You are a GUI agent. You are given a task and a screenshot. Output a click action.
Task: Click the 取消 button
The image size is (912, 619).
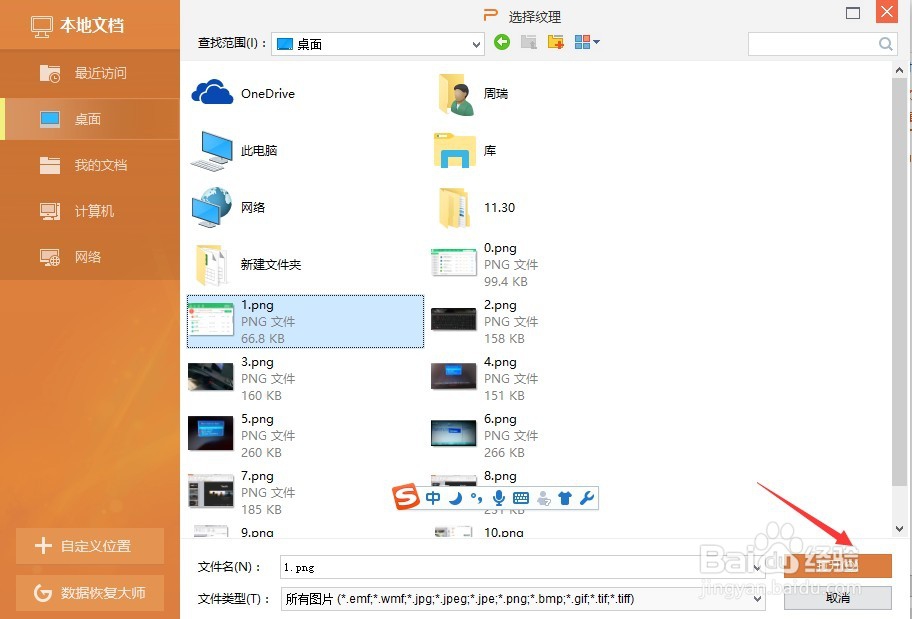[838, 598]
